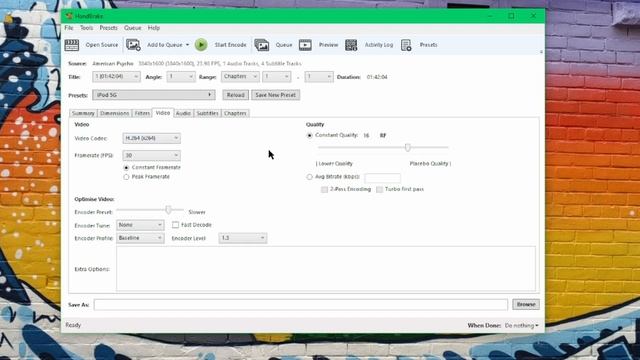Open the Video Codec dropdown
The height and width of the screenshot is (360, 640).
tap(151, 138)
